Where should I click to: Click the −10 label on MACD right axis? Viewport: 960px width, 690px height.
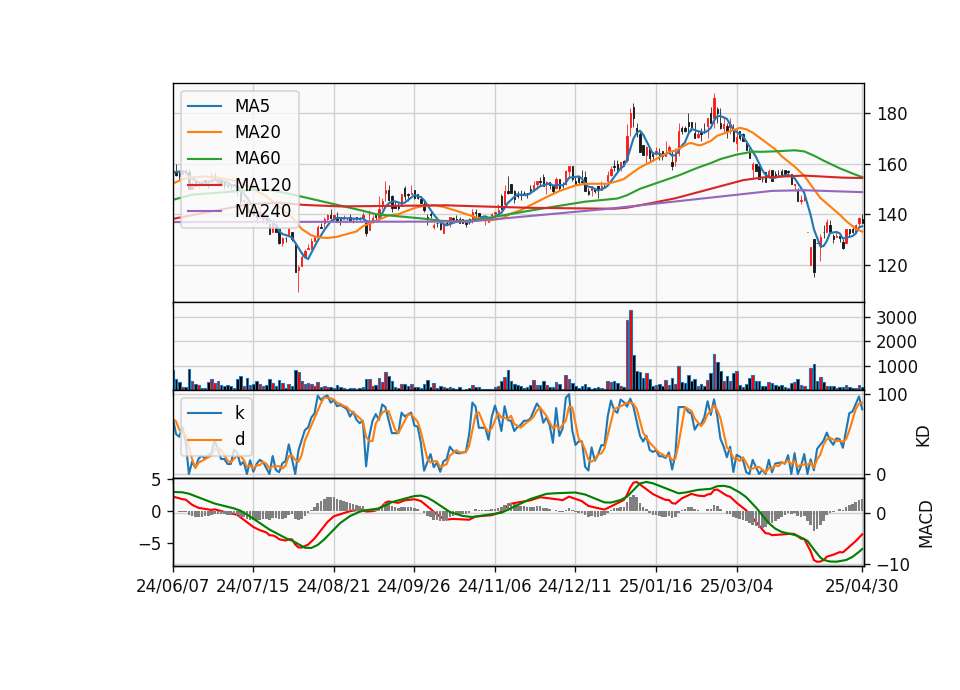pyautogui.click(x=893, y=564)
